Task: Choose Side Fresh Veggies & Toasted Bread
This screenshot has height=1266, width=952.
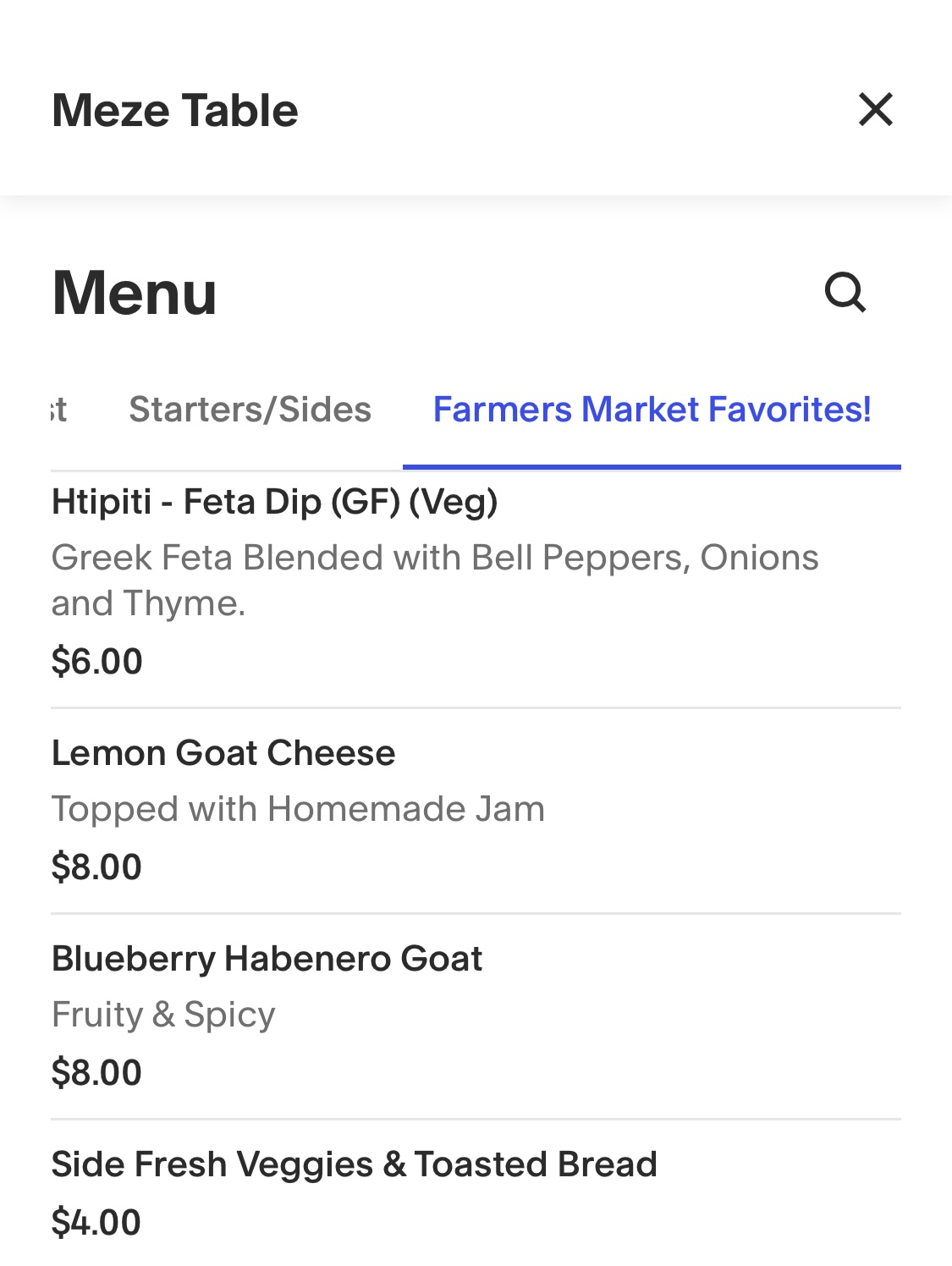Action: [x=354, y=1164]
